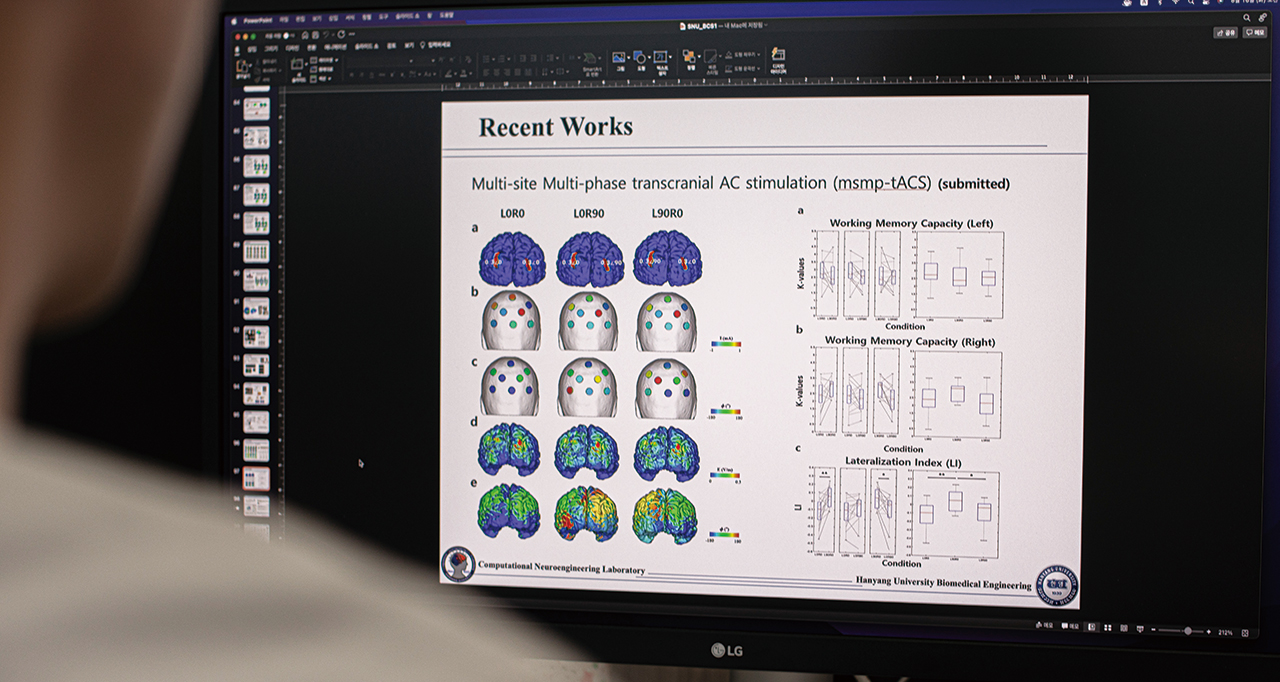This screenshot has height=682, width=1280.
Task: Open the font name combo box
Action: (x=380, y=60)
